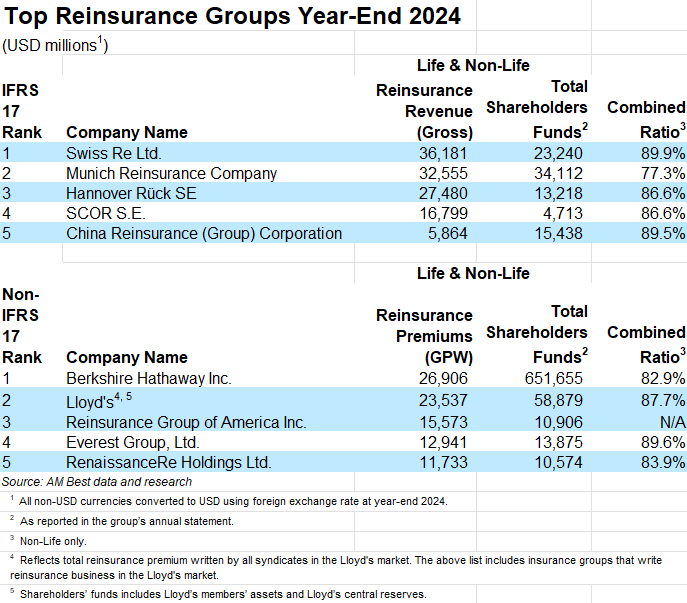Click footnote about Lloyd's syndicates reinsurance premium

tap(336, 568)
